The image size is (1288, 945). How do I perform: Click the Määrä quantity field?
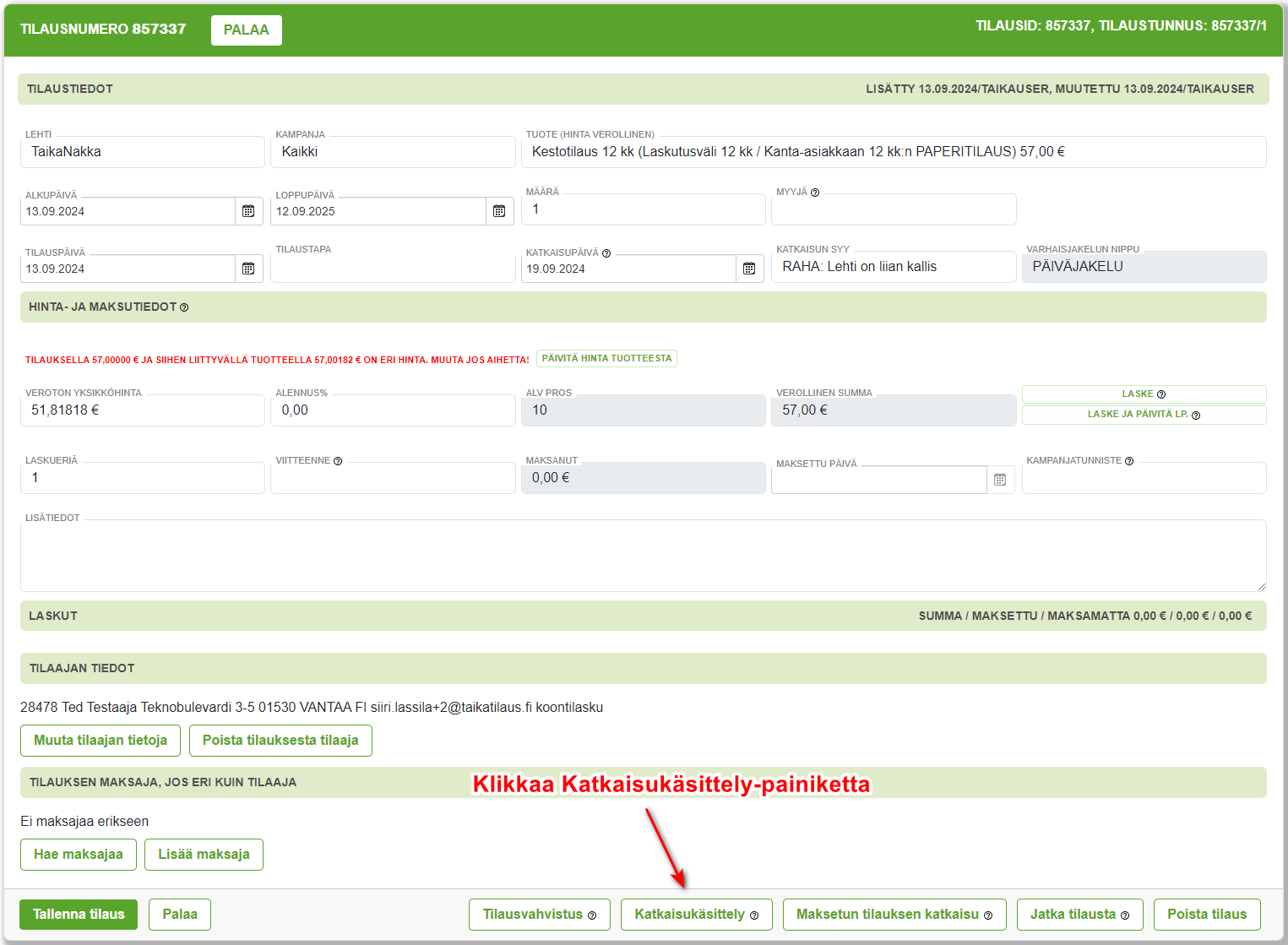pos(644,209)
